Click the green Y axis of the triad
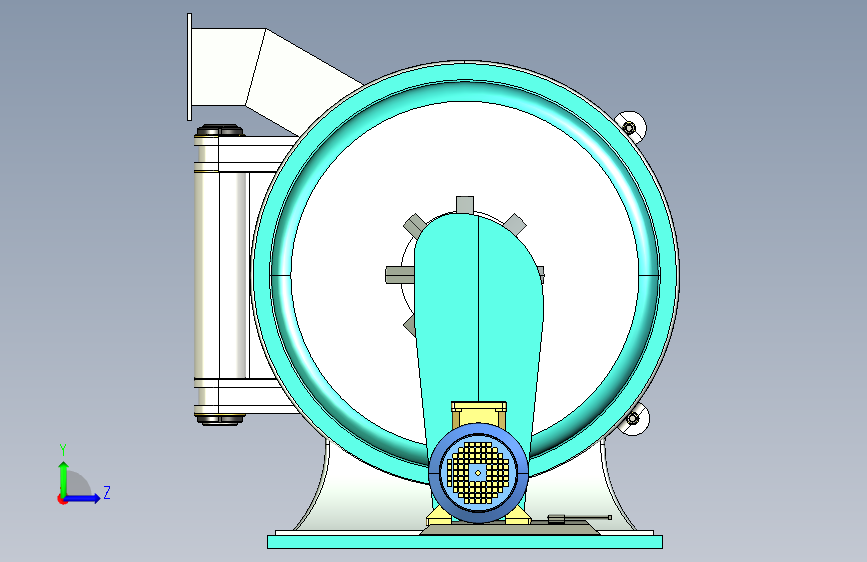 coord(64,479)
